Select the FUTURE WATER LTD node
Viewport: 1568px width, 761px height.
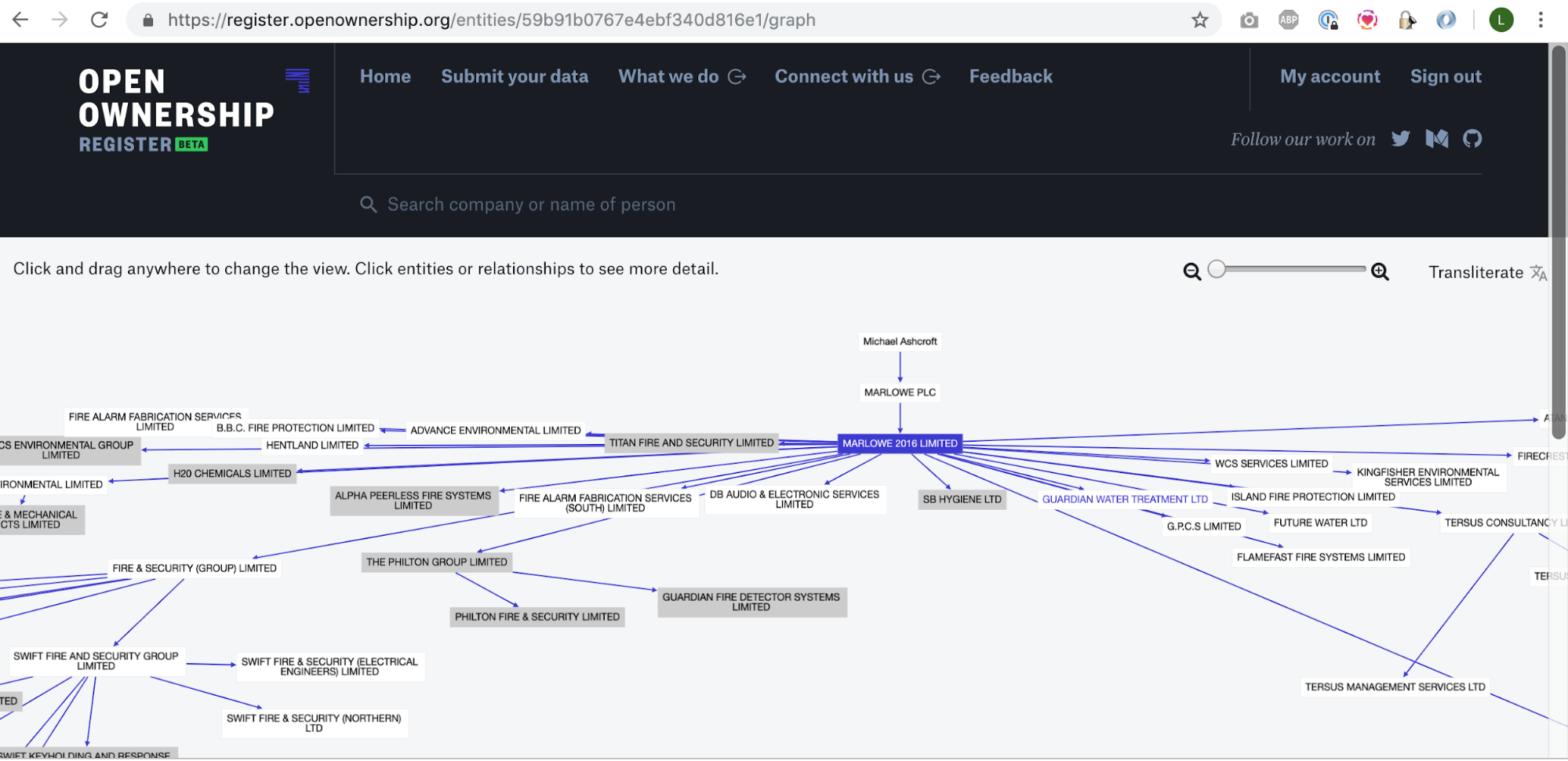tap(1320, 523)
